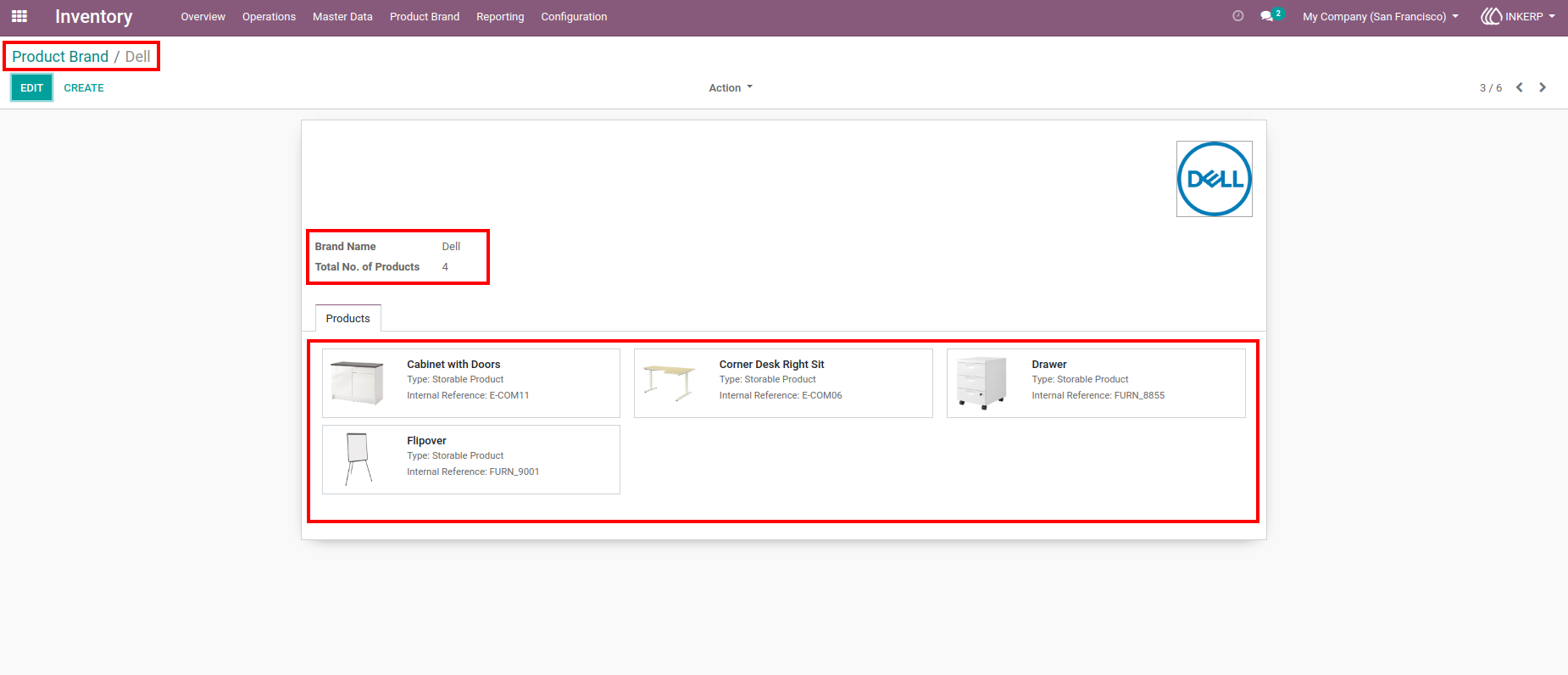Select the Products tab
The image size is (1568, 675).
coord(348,318)
